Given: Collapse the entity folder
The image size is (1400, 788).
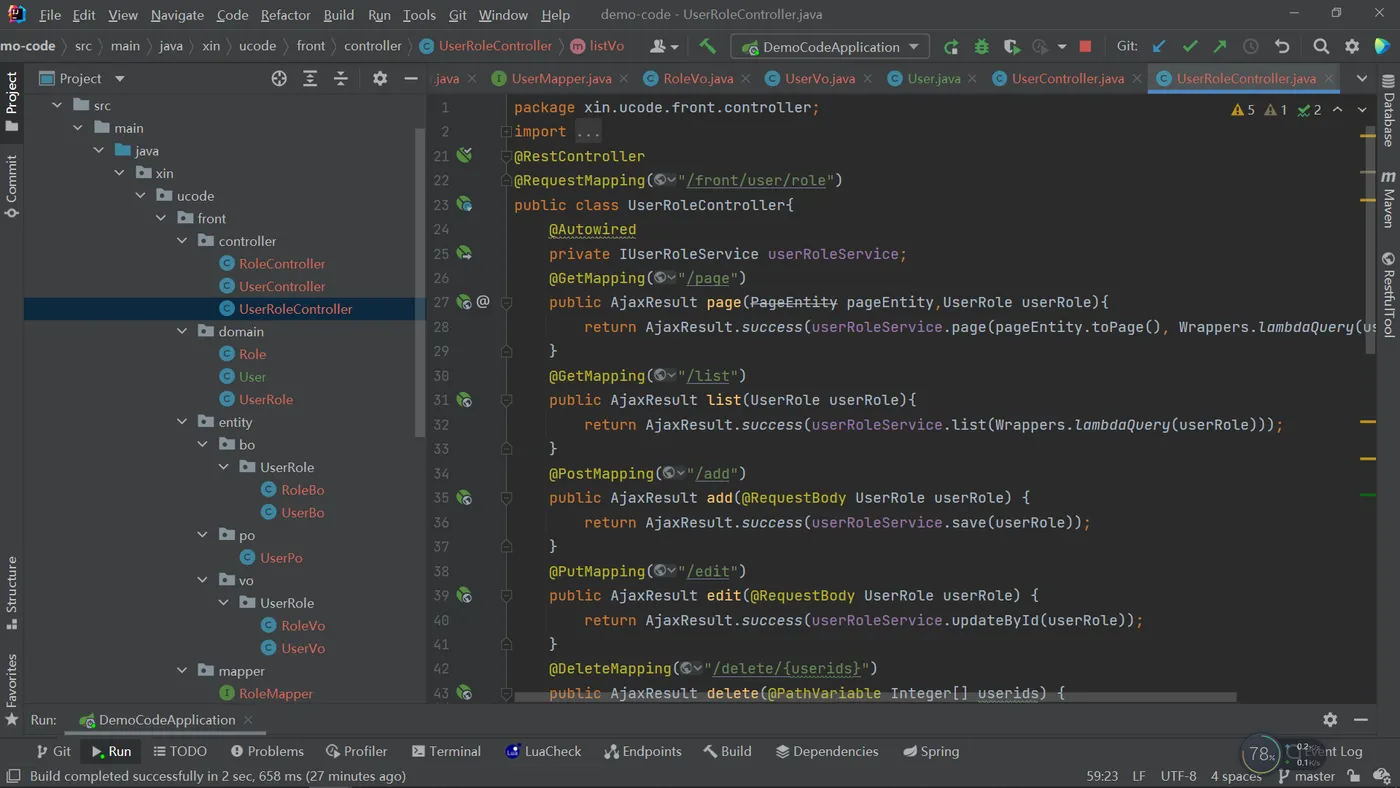Looking at the screenshot, I should (x=182, y=422).
